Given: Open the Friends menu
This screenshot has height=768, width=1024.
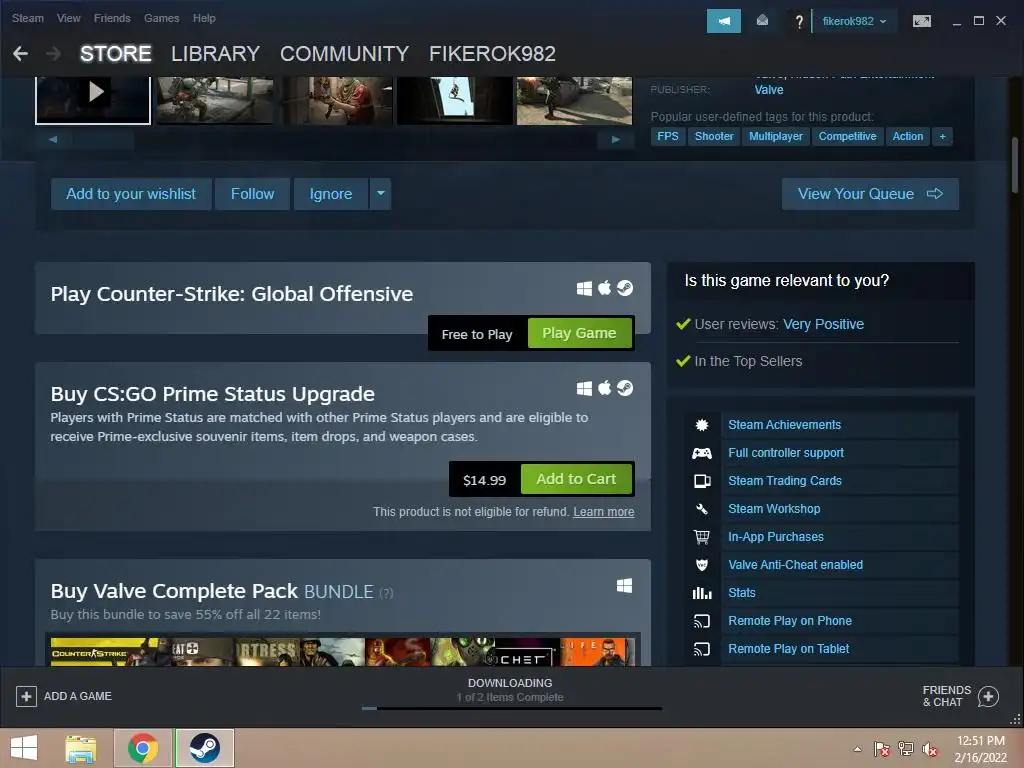Looking at the screenshot, I should (112, 18).
